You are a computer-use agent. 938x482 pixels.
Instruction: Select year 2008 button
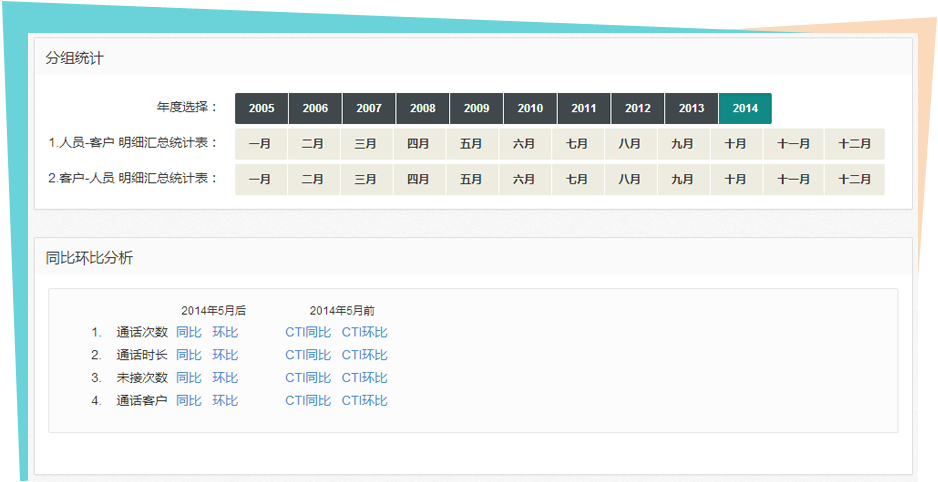tap(422, 109)
